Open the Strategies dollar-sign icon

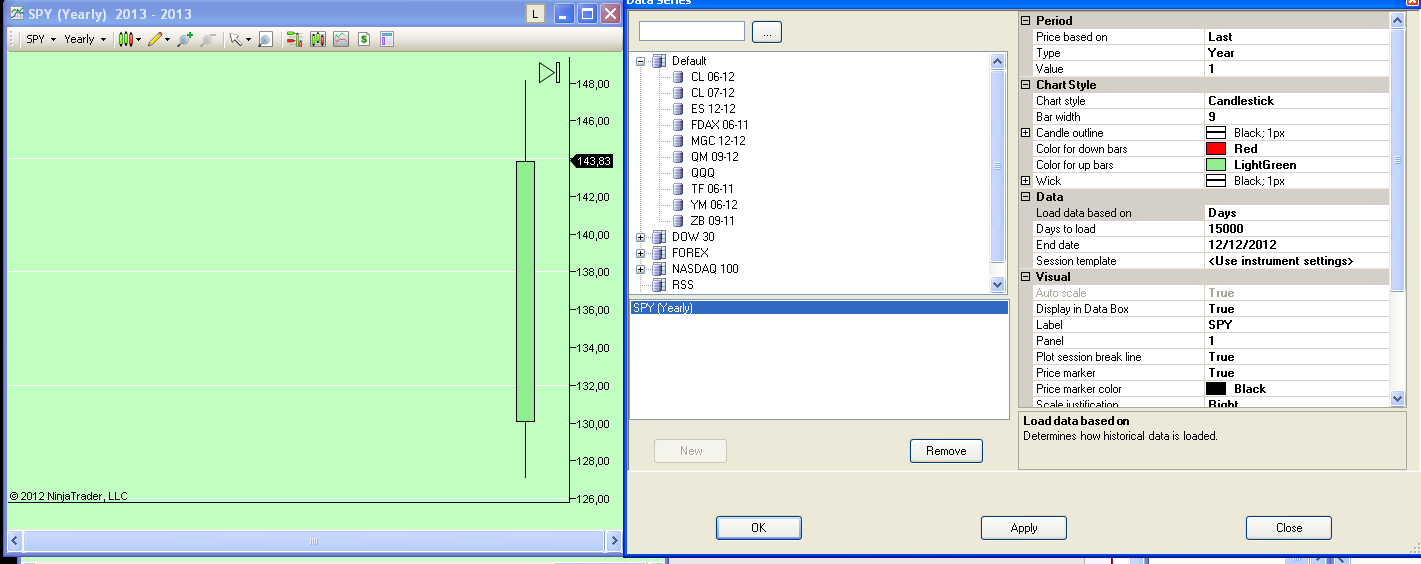[x=364, y=39]
